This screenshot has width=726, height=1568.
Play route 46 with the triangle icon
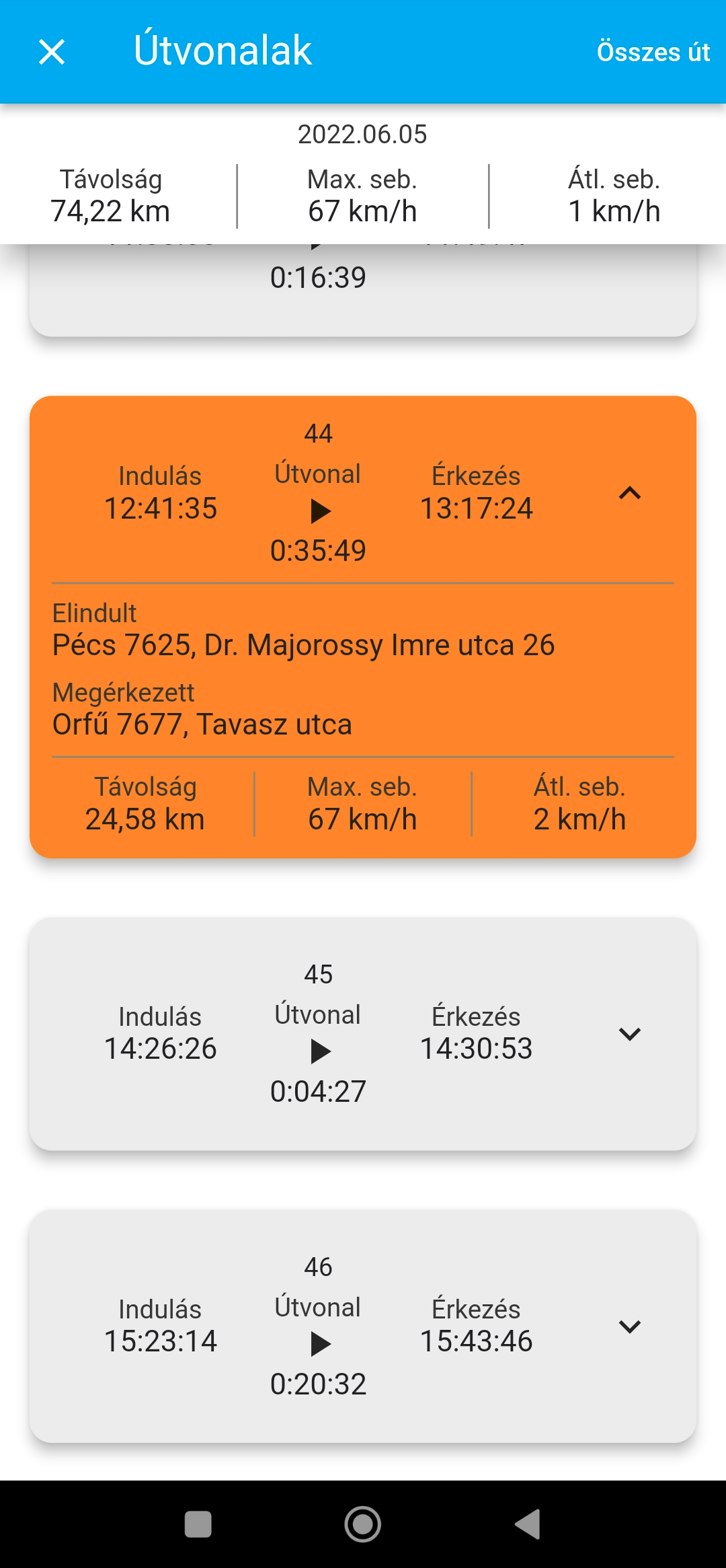click(x=320, y=1344)
